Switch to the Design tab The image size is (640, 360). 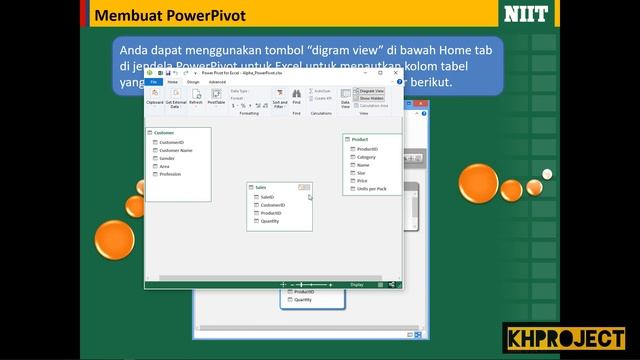[x=193, y=82]
